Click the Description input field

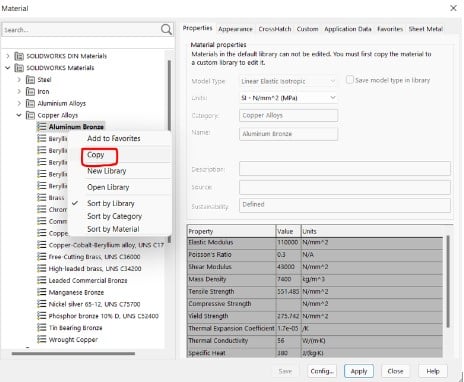[x=345, y=169]
